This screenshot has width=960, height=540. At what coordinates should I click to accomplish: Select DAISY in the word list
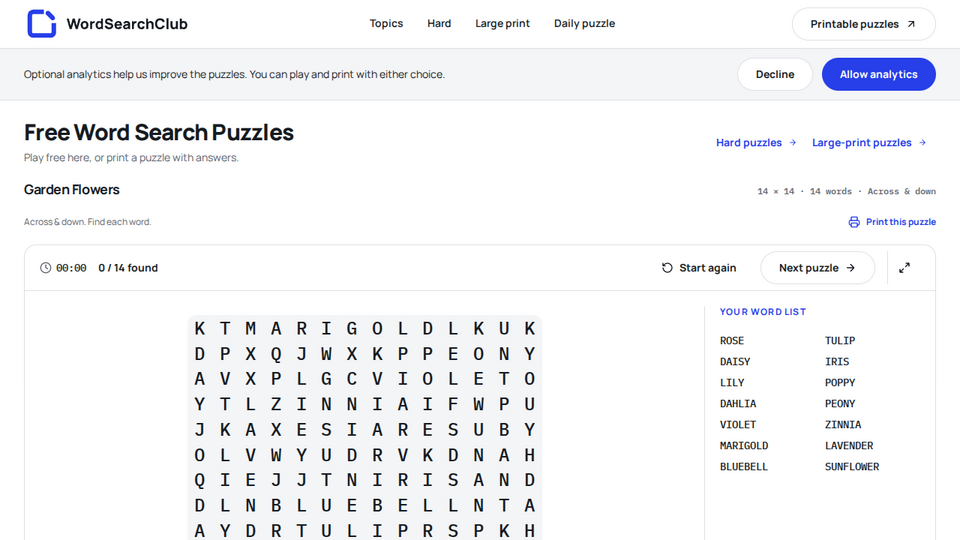pyautogui.click(x=735, y=361)
